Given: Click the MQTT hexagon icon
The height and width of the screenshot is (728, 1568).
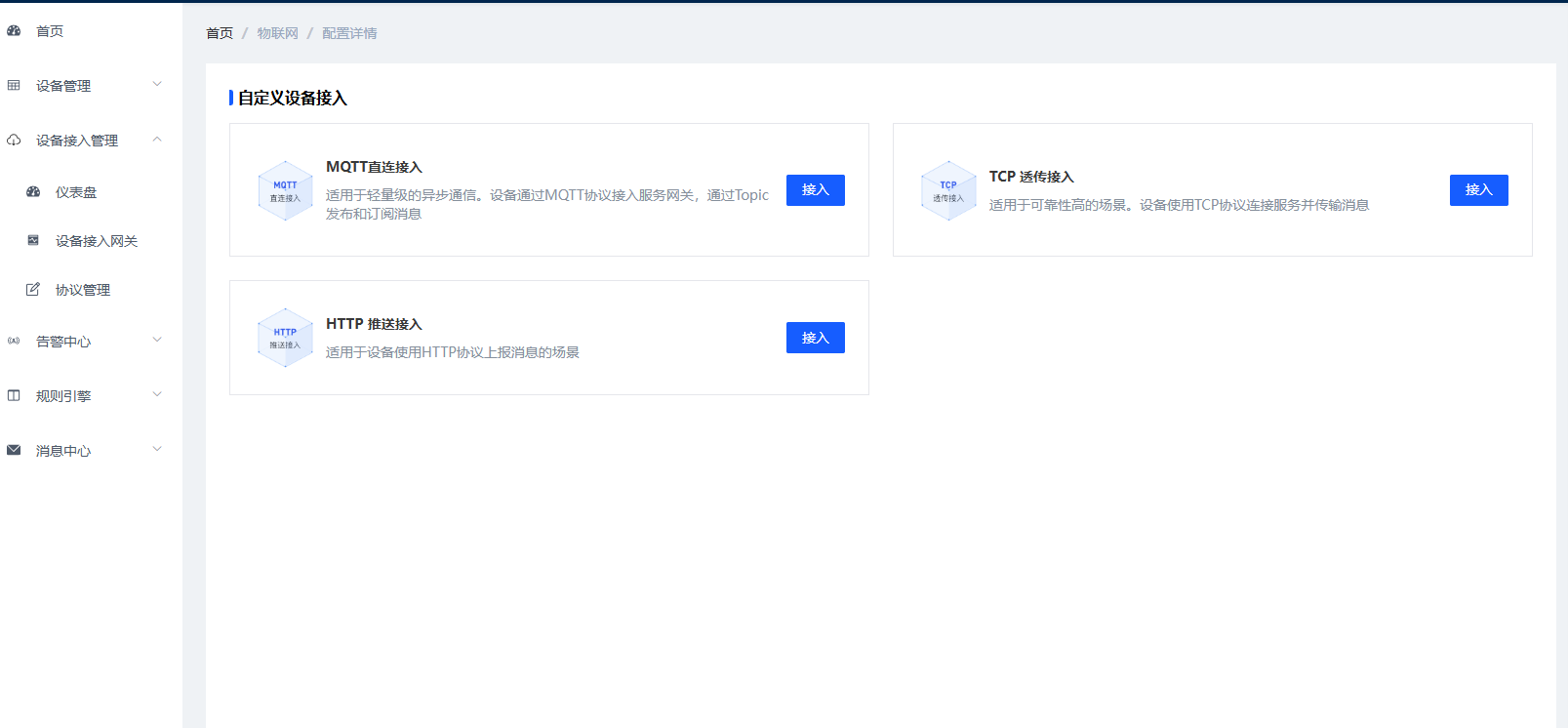Looking at the screenshot, I should [x=285, y=190].
